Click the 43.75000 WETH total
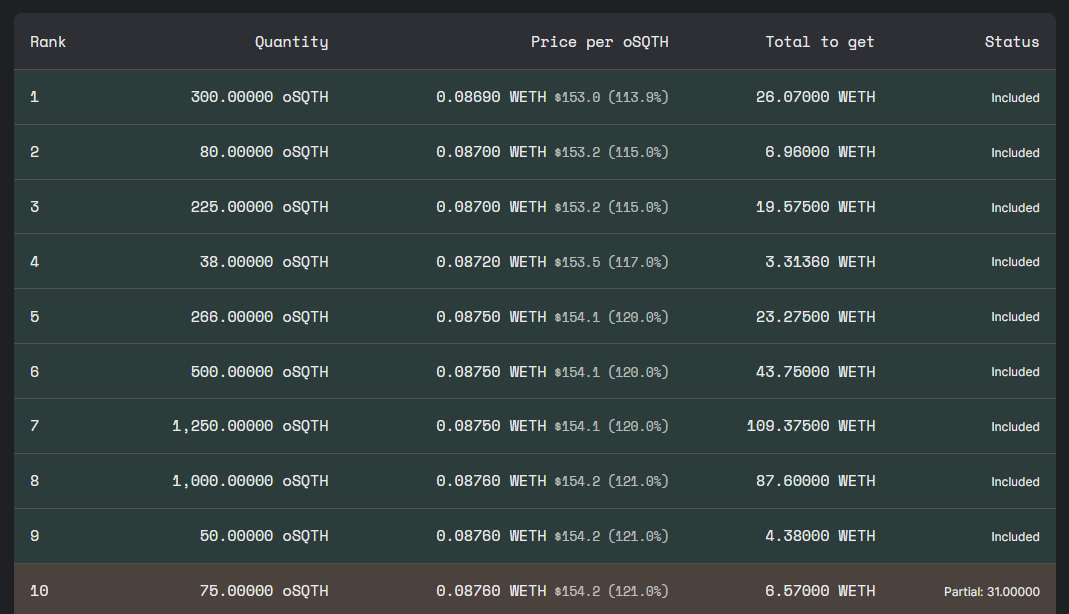The image size is (1069, 614). [x=815, y=372]
